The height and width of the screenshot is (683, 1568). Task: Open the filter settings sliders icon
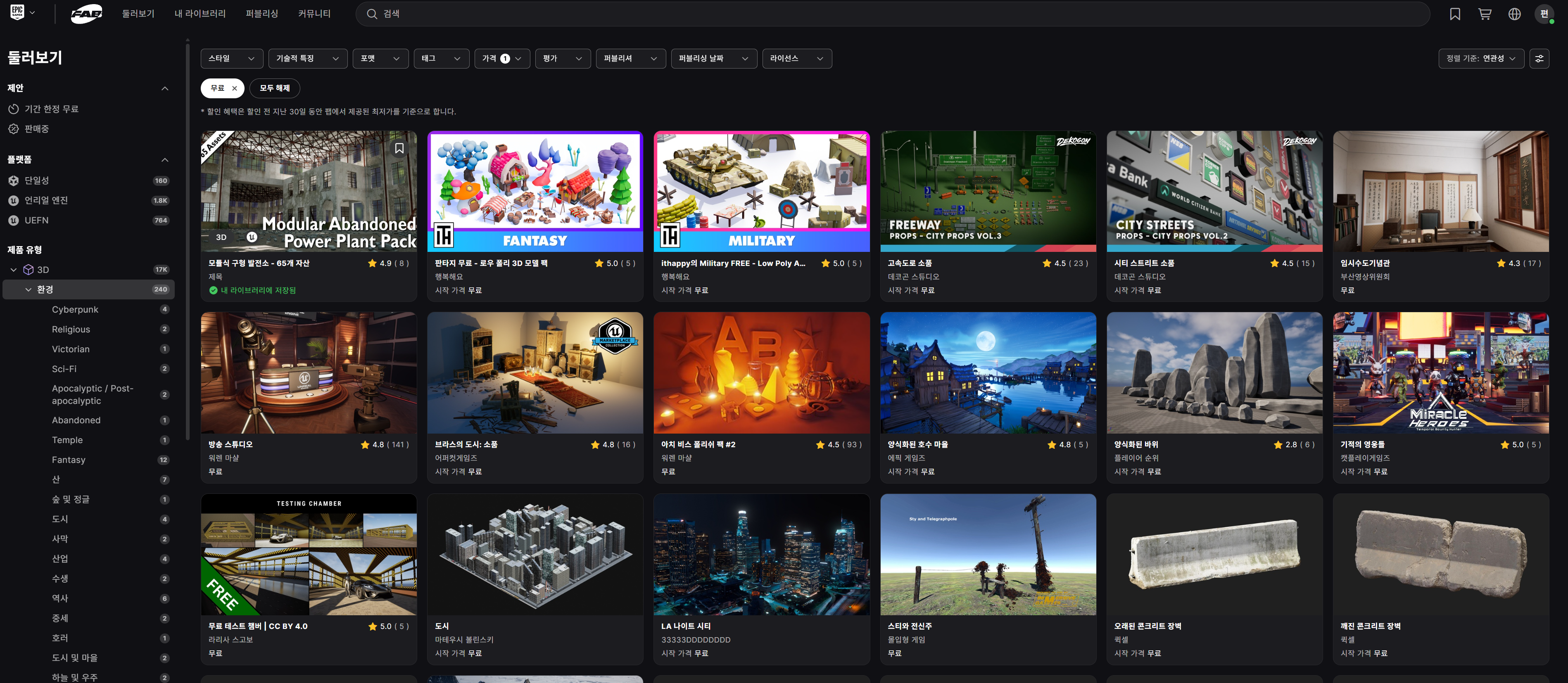pyautogui.click(x=1539, y=59)
